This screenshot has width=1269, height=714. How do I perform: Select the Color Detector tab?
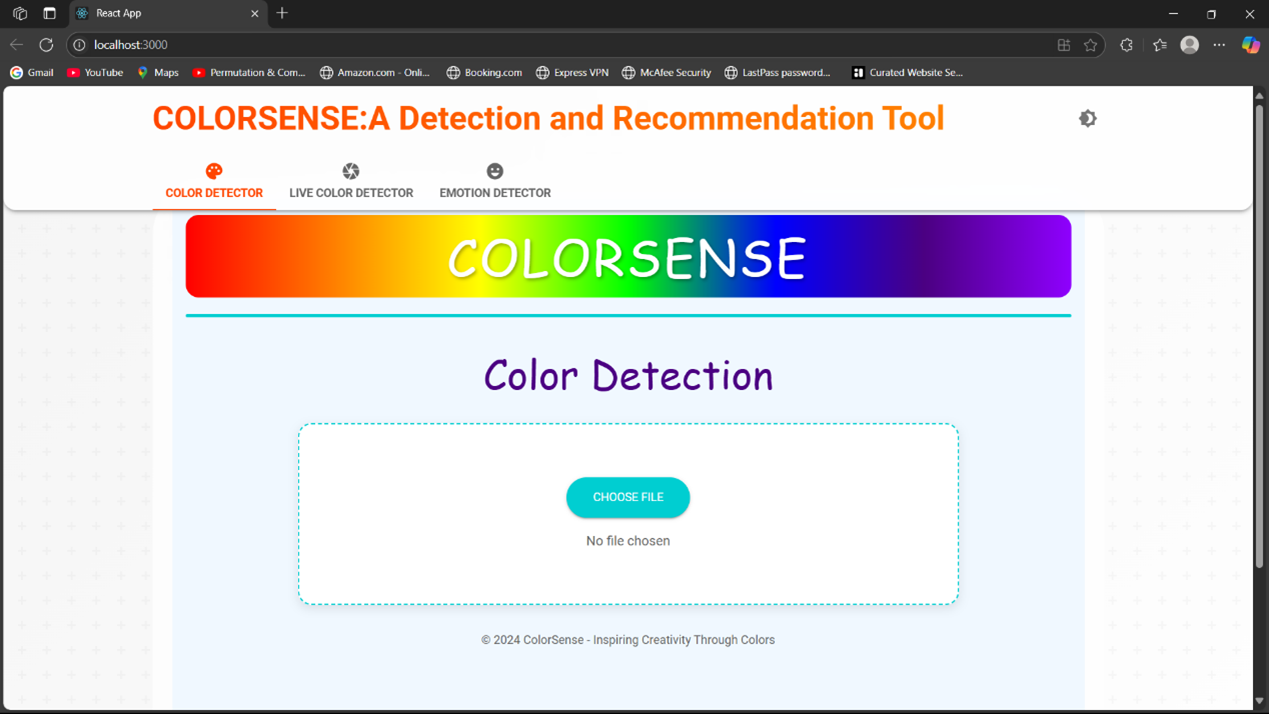(214, 181)
